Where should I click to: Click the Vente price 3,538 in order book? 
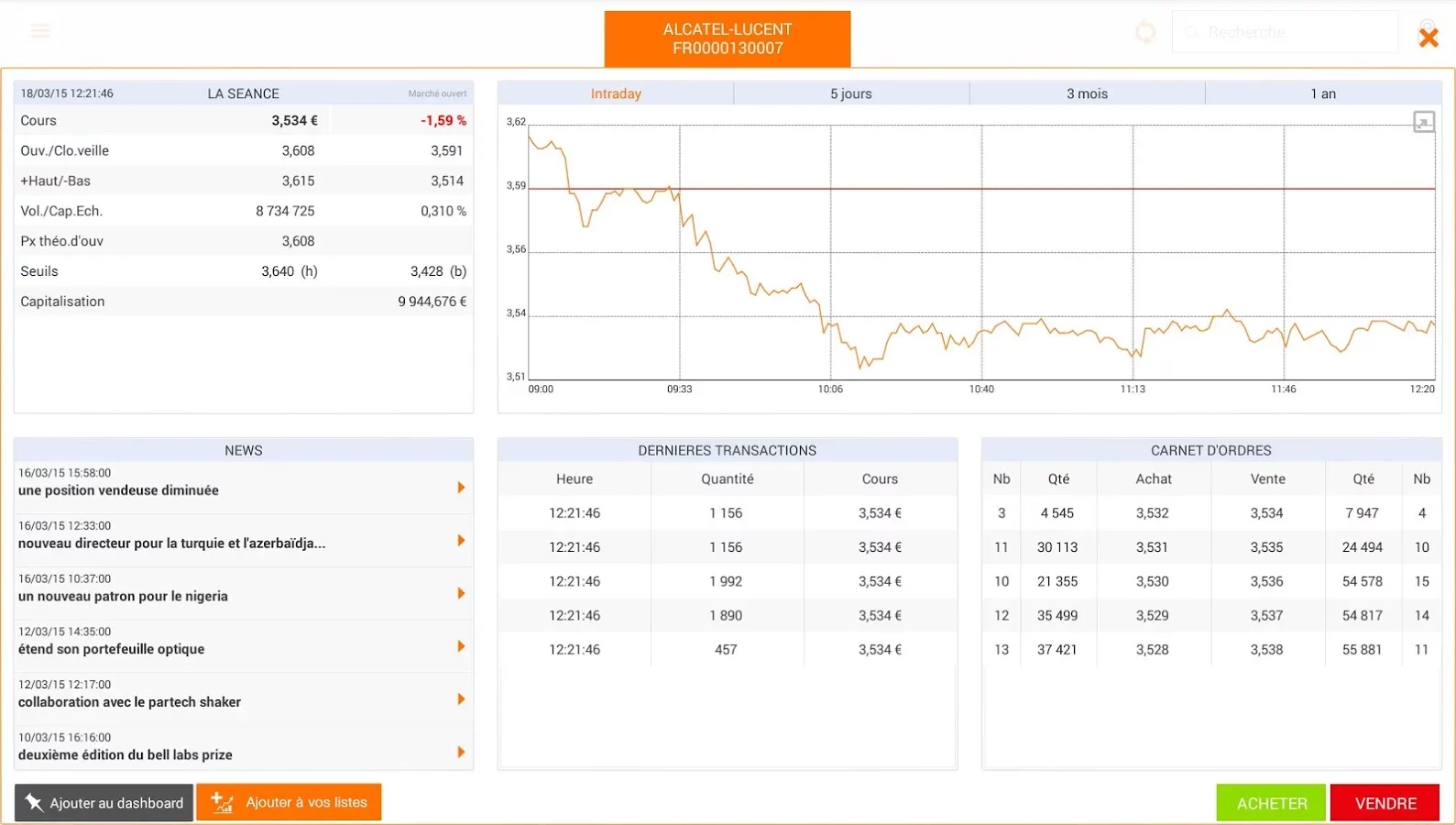[x=1266, y=649]
